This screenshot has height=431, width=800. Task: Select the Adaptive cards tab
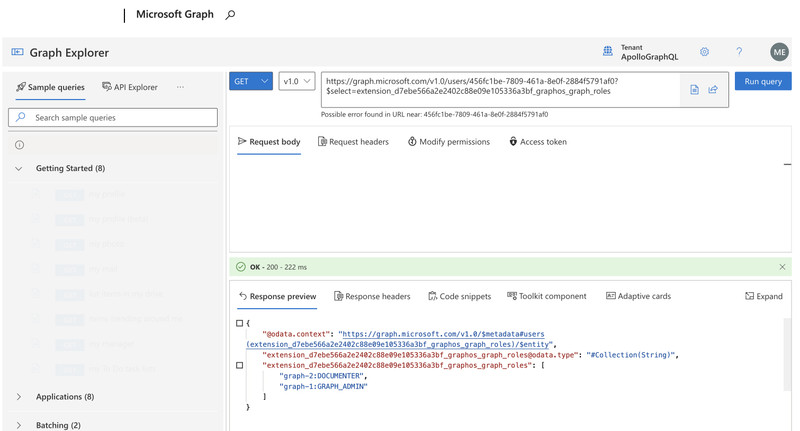[638, 296]
